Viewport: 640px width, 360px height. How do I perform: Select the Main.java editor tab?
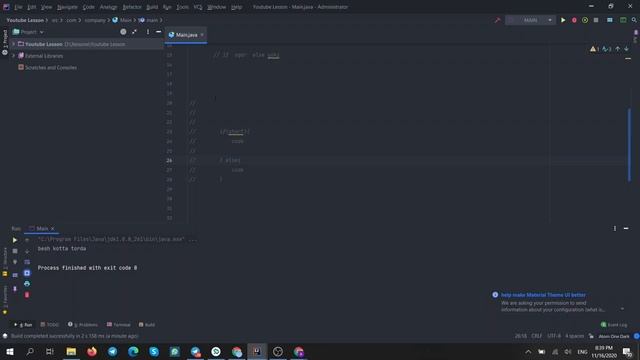(186, 35)
